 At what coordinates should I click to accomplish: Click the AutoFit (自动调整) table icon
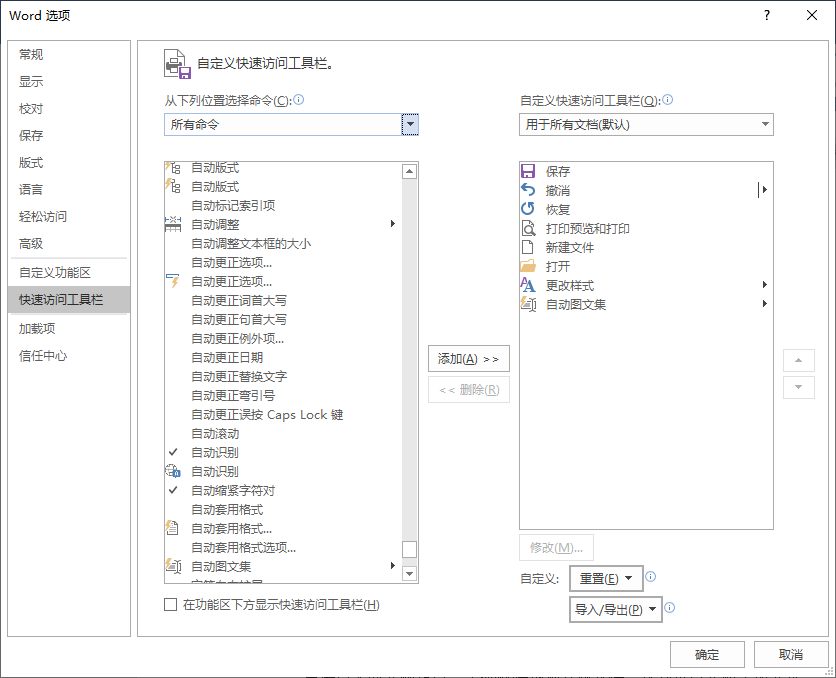[173, 224]
